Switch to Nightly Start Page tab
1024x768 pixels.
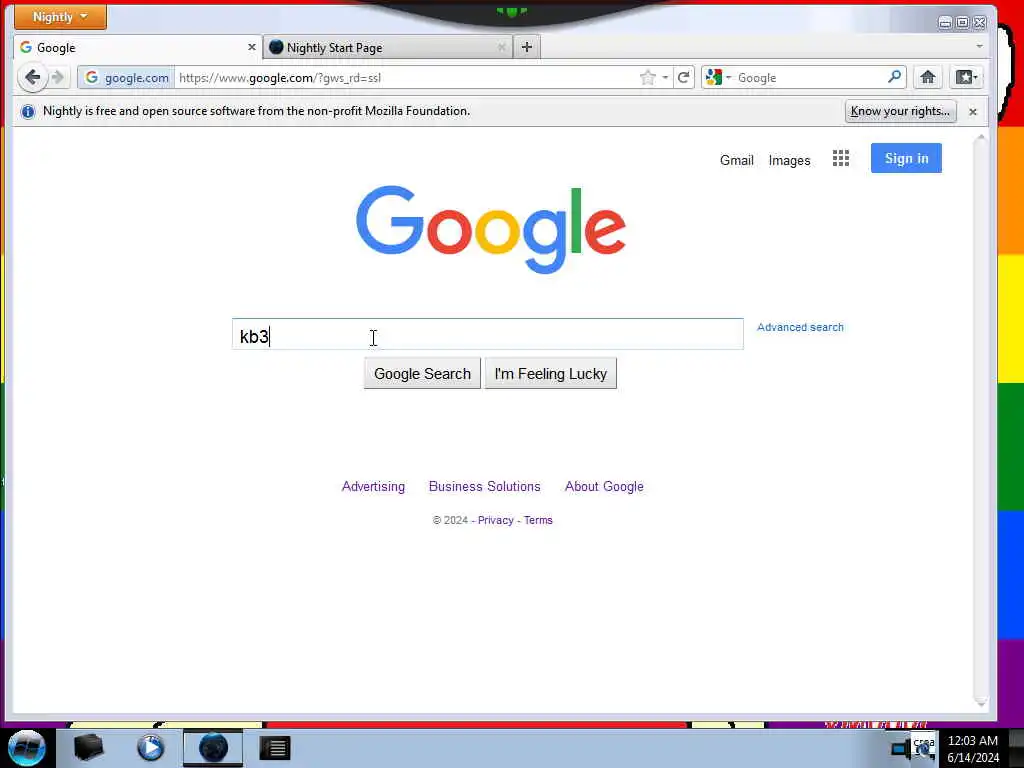point(388,47)
